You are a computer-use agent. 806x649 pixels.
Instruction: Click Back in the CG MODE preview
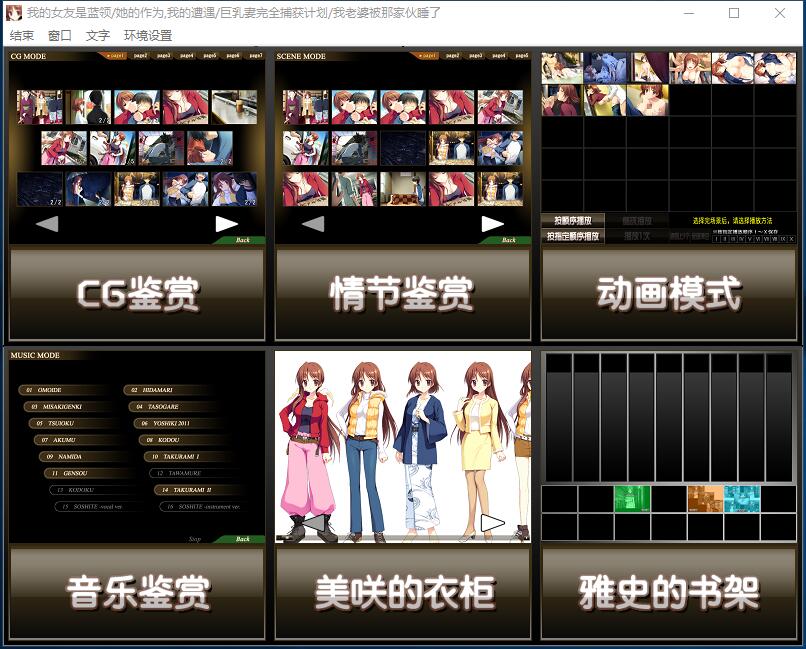(242, 240)
